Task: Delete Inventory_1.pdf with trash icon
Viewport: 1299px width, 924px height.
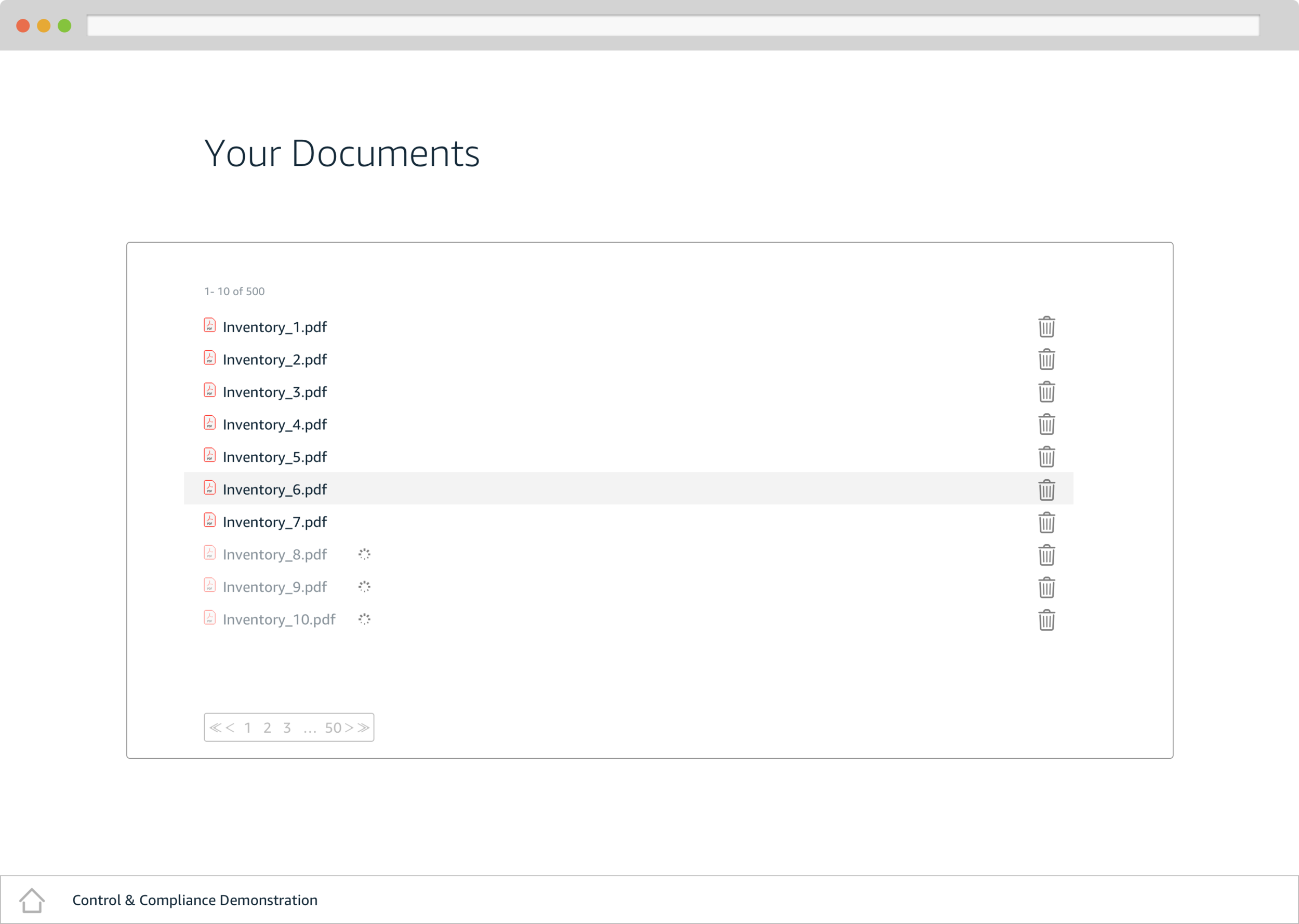Action: pyautogui.click(x=1046, y=327)
